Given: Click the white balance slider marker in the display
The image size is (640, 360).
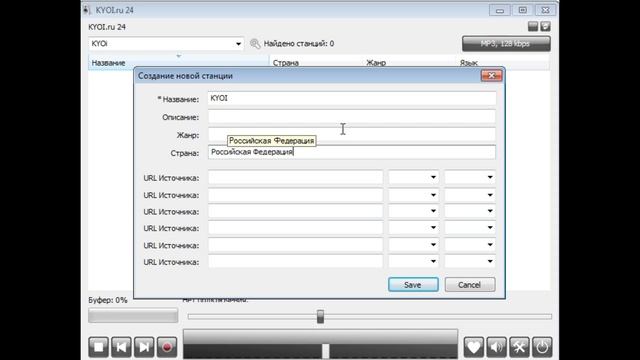Looking at the screenshot, I should (325, 351).
